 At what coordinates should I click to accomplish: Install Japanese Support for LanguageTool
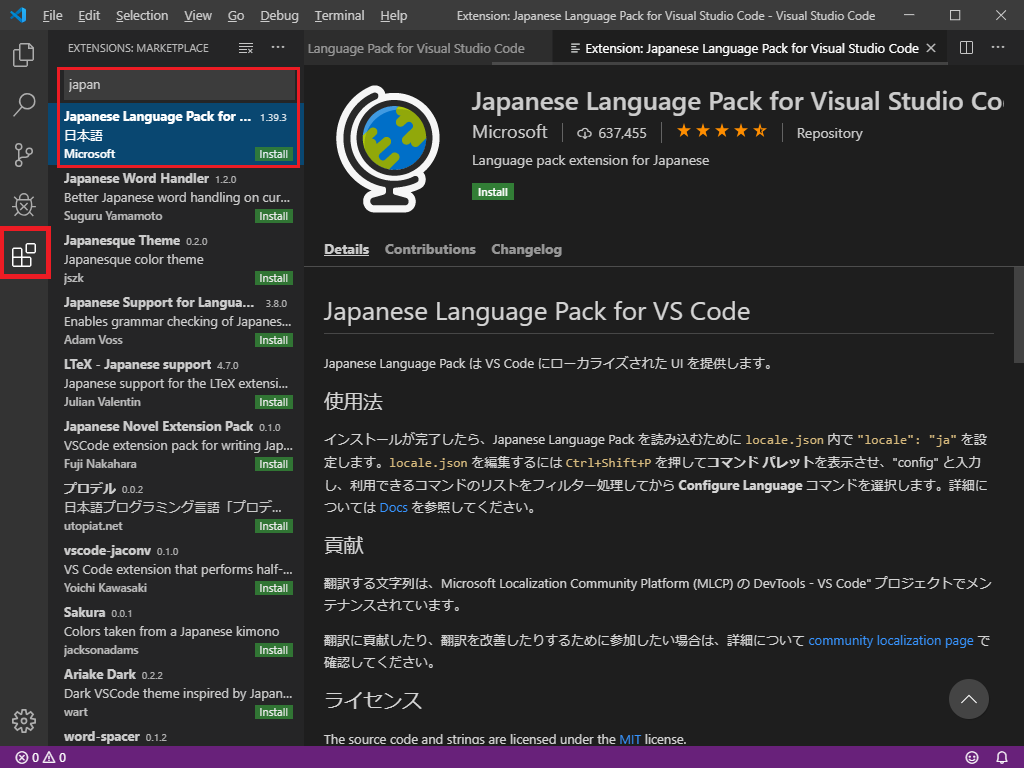pyautogui.click(x=273, y=340)
